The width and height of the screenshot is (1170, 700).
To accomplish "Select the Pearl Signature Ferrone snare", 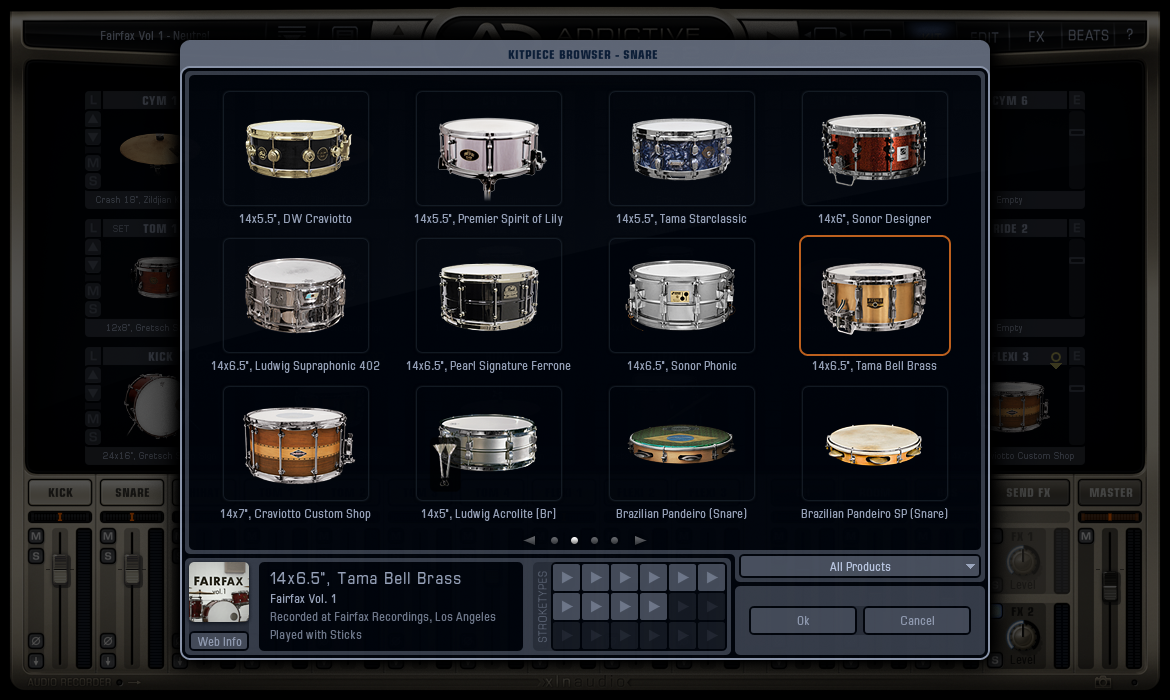I will pos(489,296).
